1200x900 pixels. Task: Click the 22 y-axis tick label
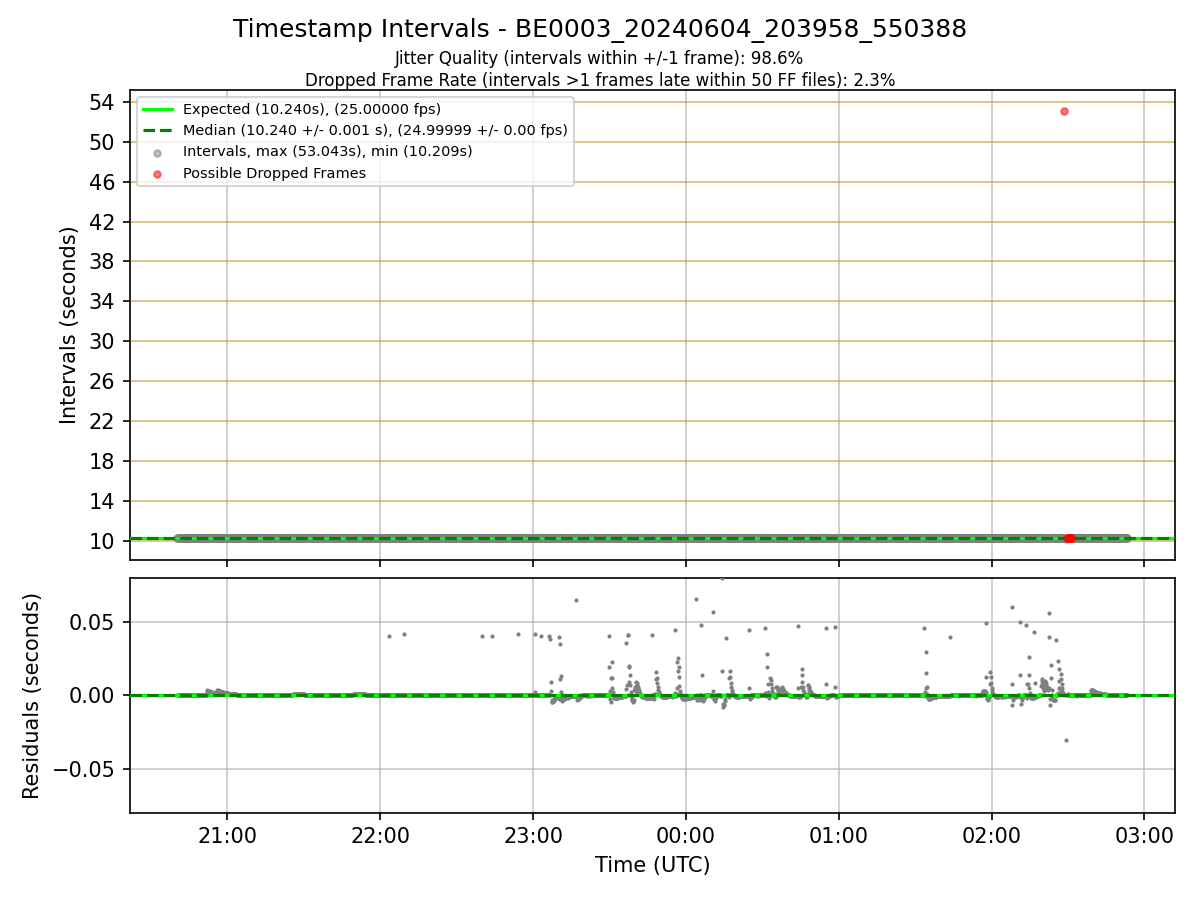[x=103, y=421]
